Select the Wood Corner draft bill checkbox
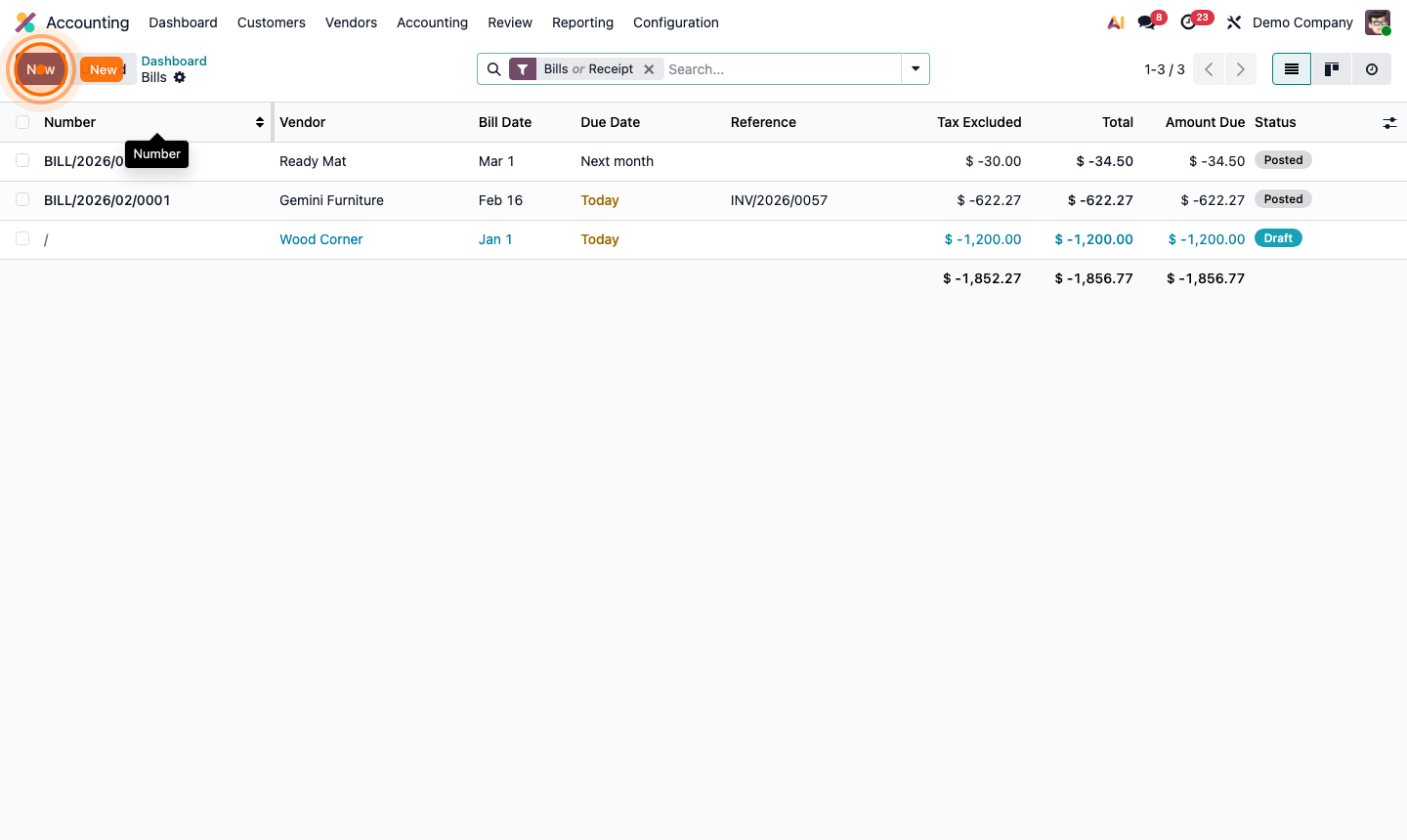 point(22,238)
